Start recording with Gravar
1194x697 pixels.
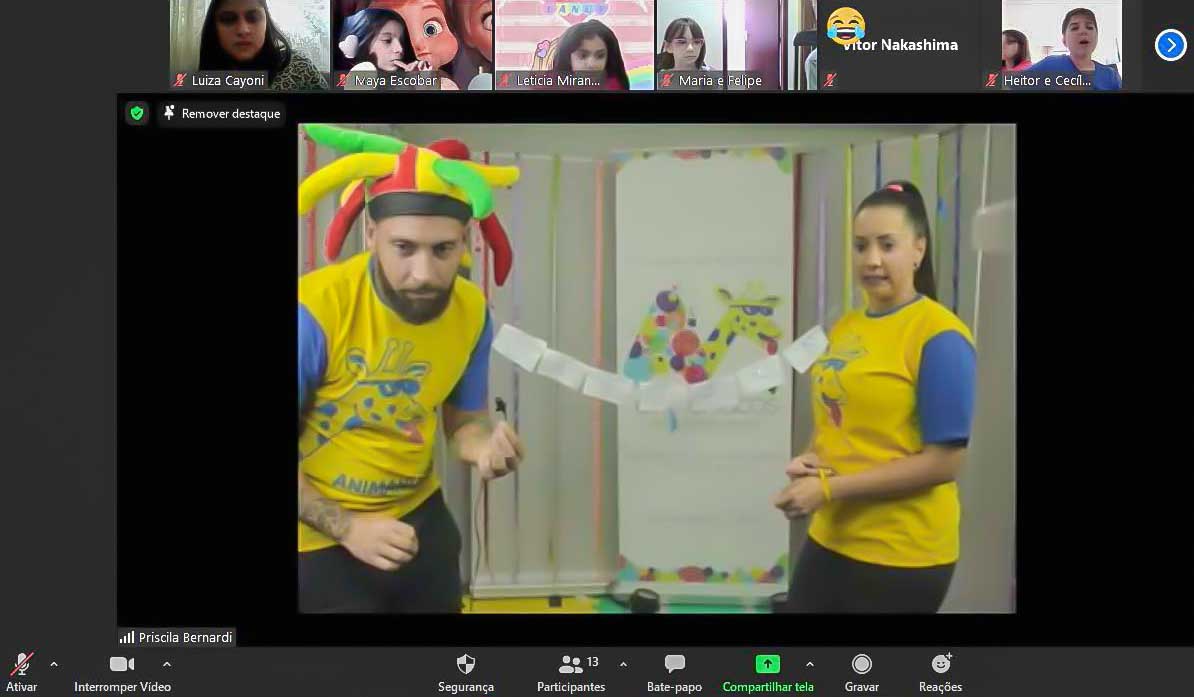pyautogui.click(x=861, y=665)
